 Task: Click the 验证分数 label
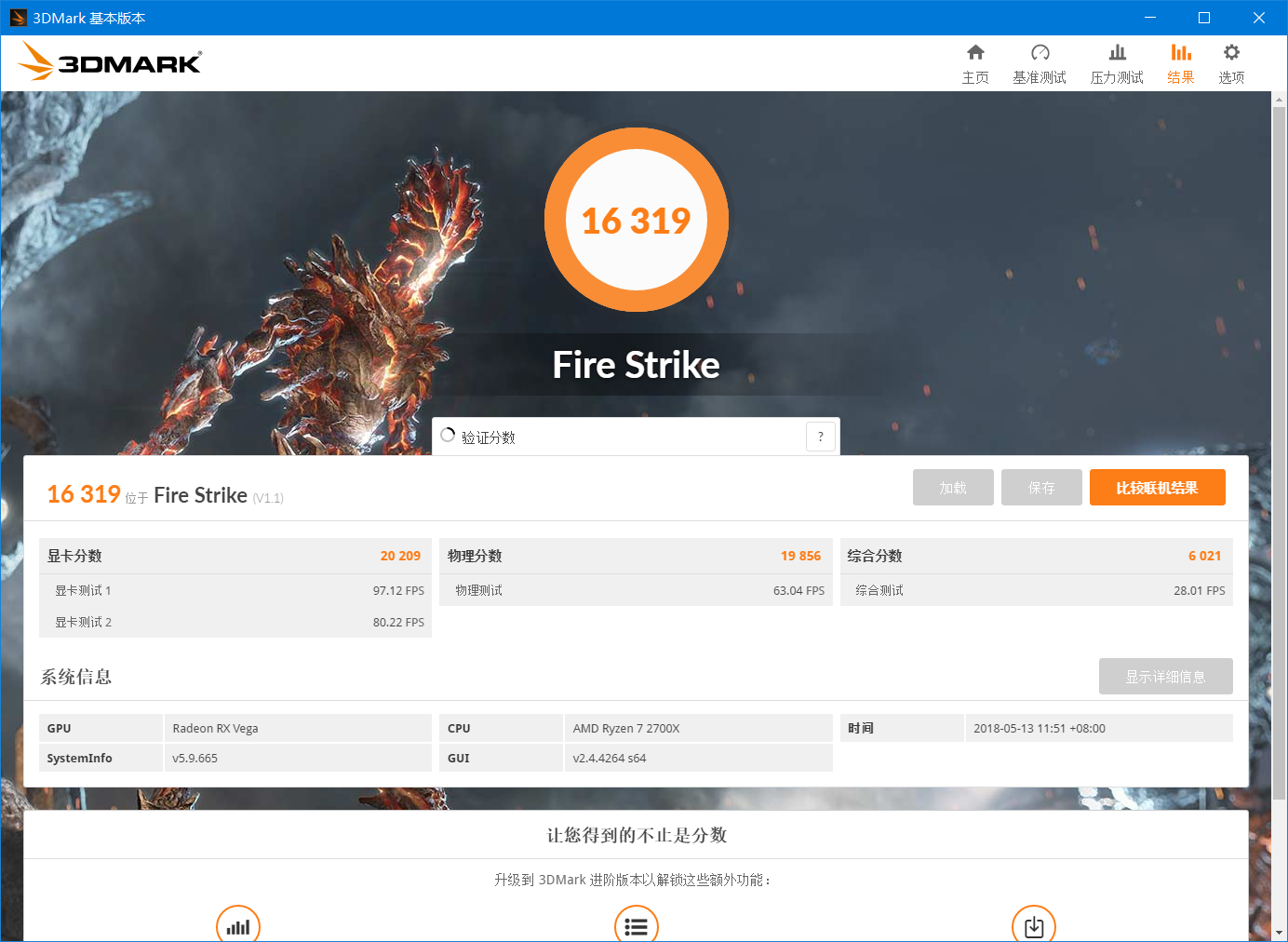pyautogui.click(x=489, y=437)
